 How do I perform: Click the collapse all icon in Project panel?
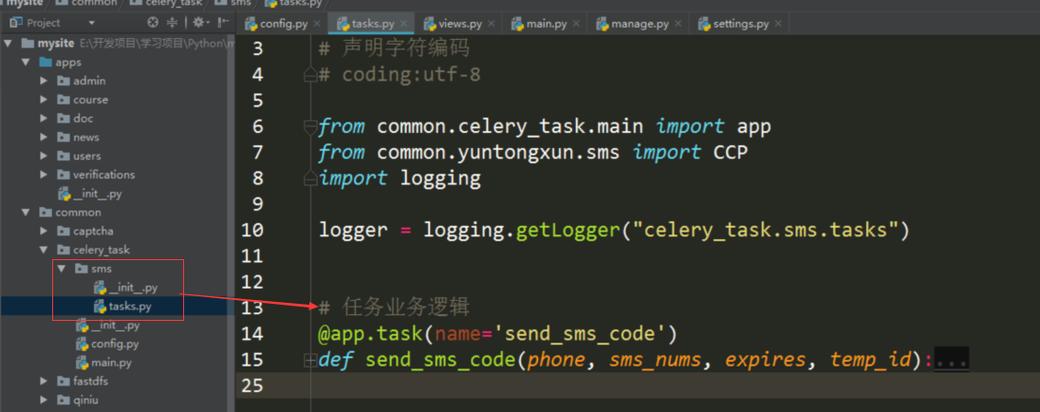pyautogui.click(x=172, y=23)
